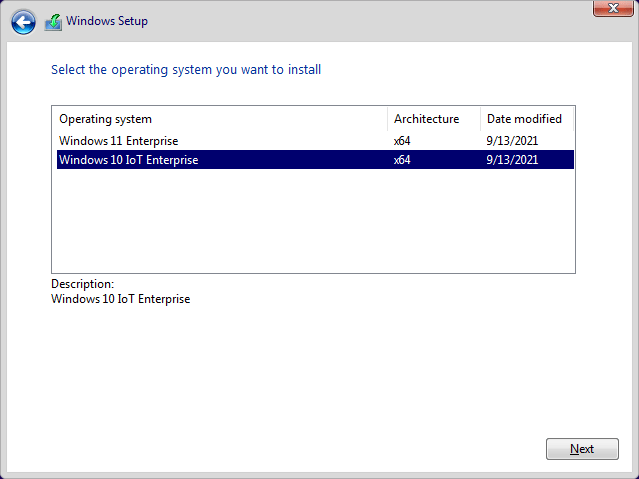Sort by Architecture column header
Screen dimensions: 639x479
pos(434,119)
